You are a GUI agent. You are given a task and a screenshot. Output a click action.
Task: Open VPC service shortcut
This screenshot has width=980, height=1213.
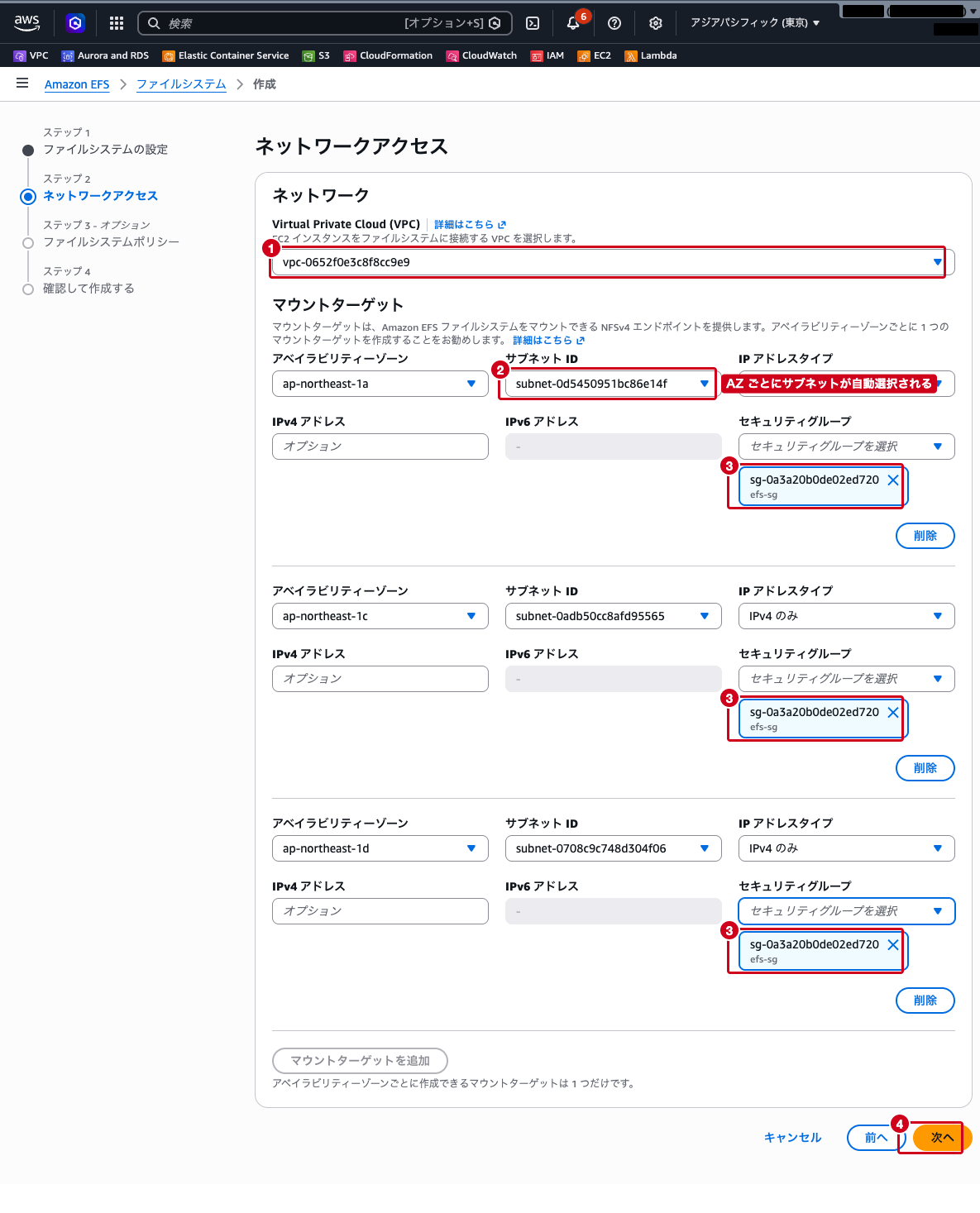31,55
